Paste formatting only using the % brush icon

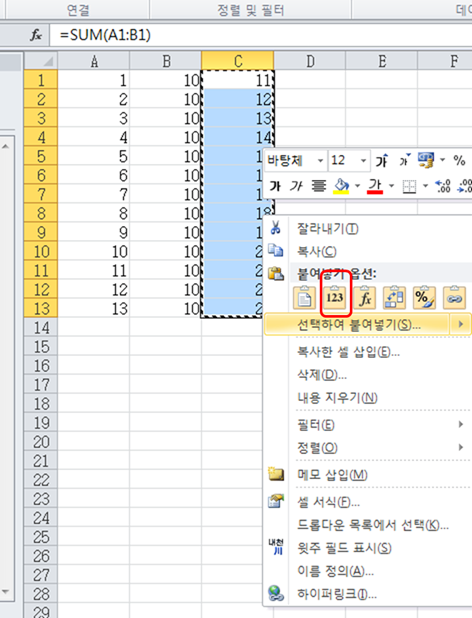coord(424,298)
